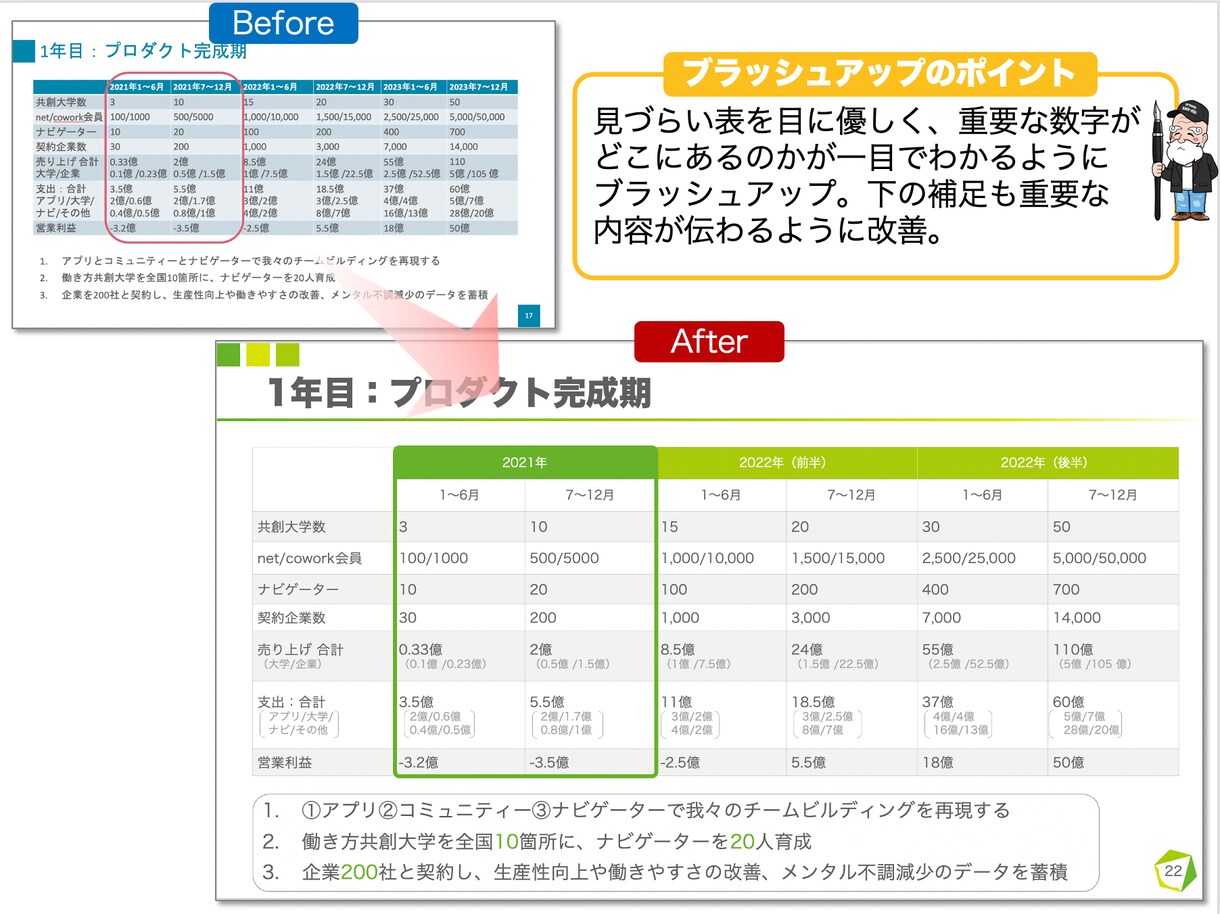The height and width of the screenshot is (914, 1220).
Task: Select the sales value 24億
Action: click(x=806, y=650)
